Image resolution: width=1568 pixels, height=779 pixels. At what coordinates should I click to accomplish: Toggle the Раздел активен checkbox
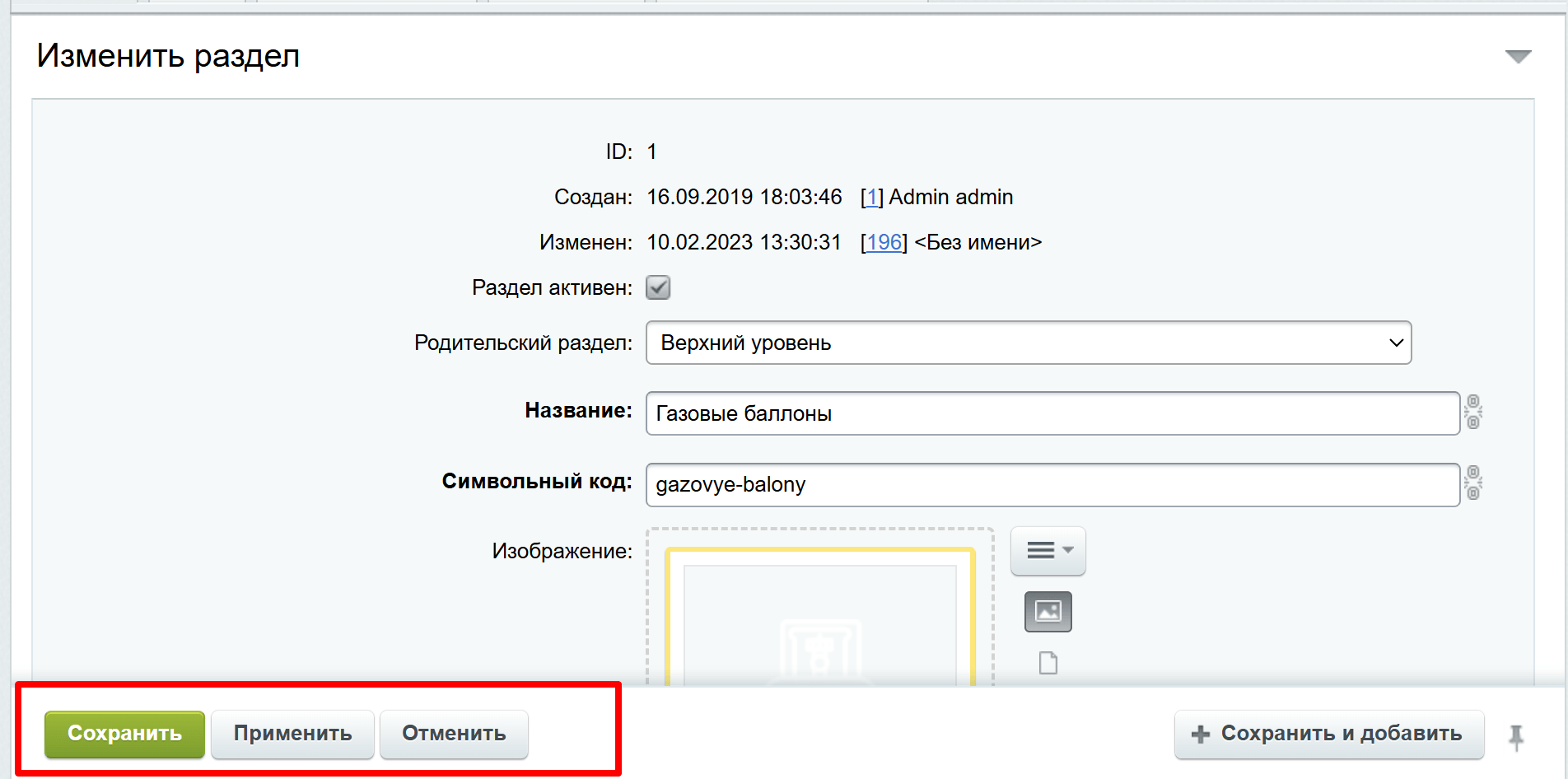[658, 287]
